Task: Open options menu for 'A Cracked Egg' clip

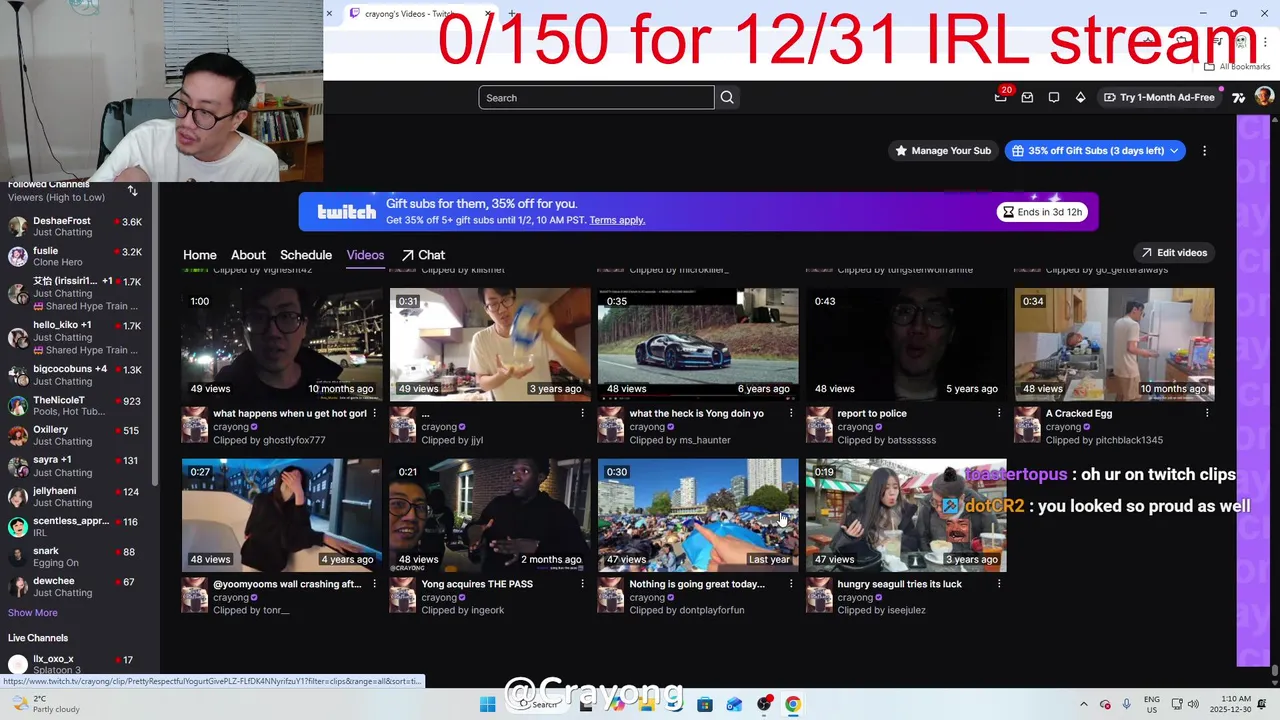Action: (x=1207, y=413)
